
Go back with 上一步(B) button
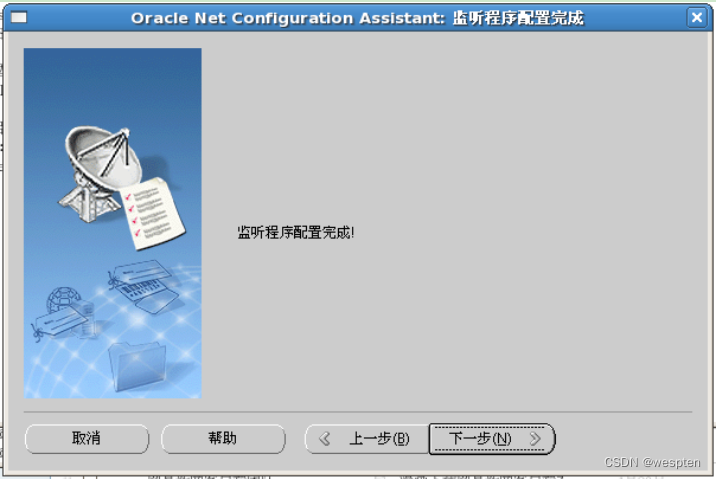367,439
